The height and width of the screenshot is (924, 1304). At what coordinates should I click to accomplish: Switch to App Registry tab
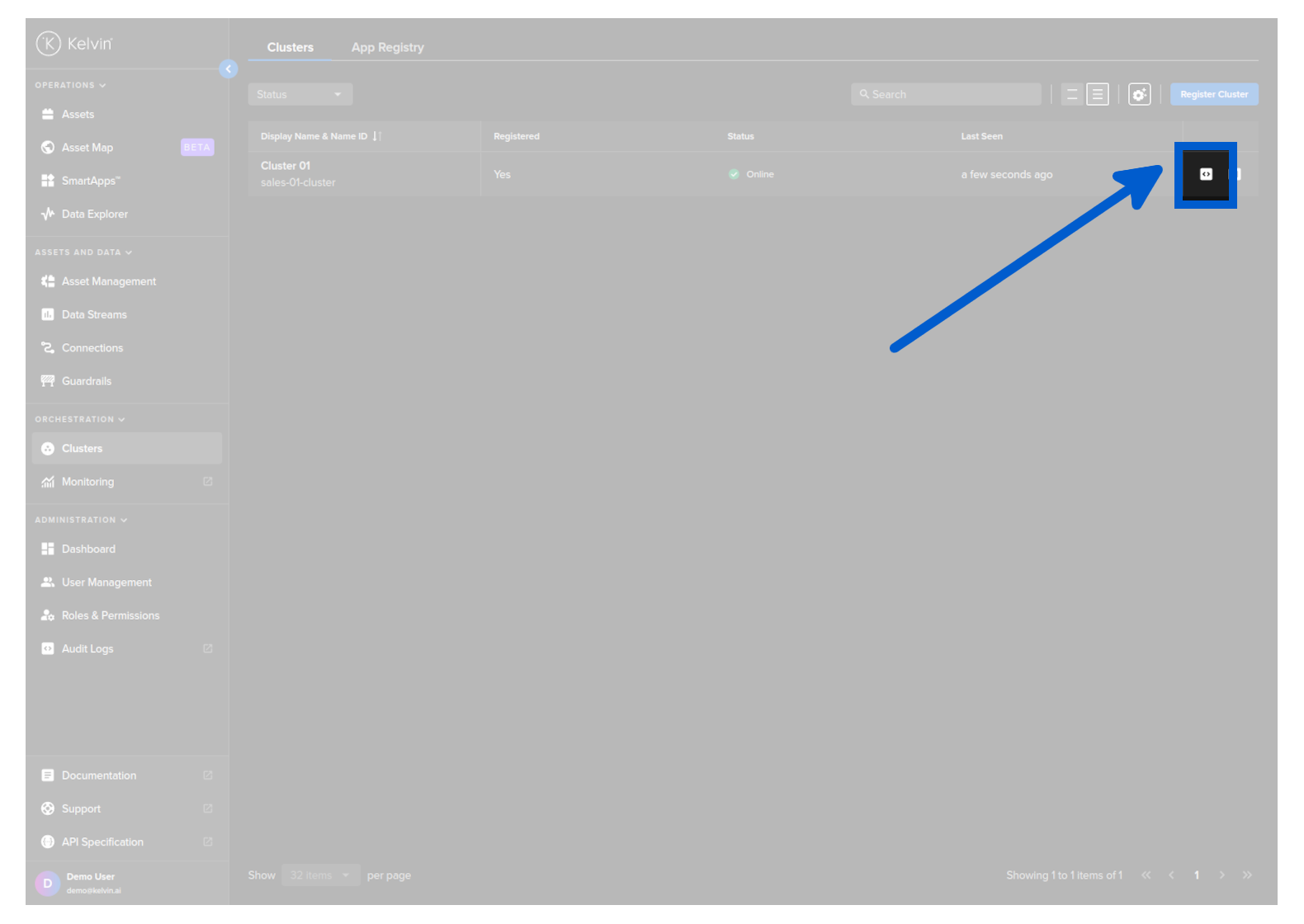click(x=387, y=48)
